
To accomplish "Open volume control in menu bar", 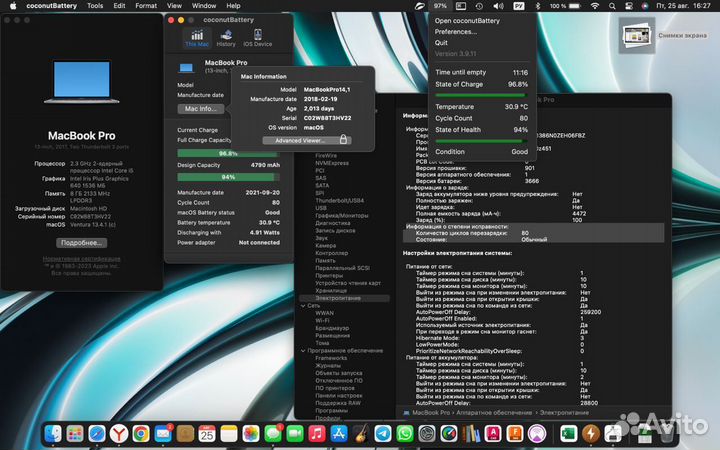I will pyautogui.click(x=498, y=6).
